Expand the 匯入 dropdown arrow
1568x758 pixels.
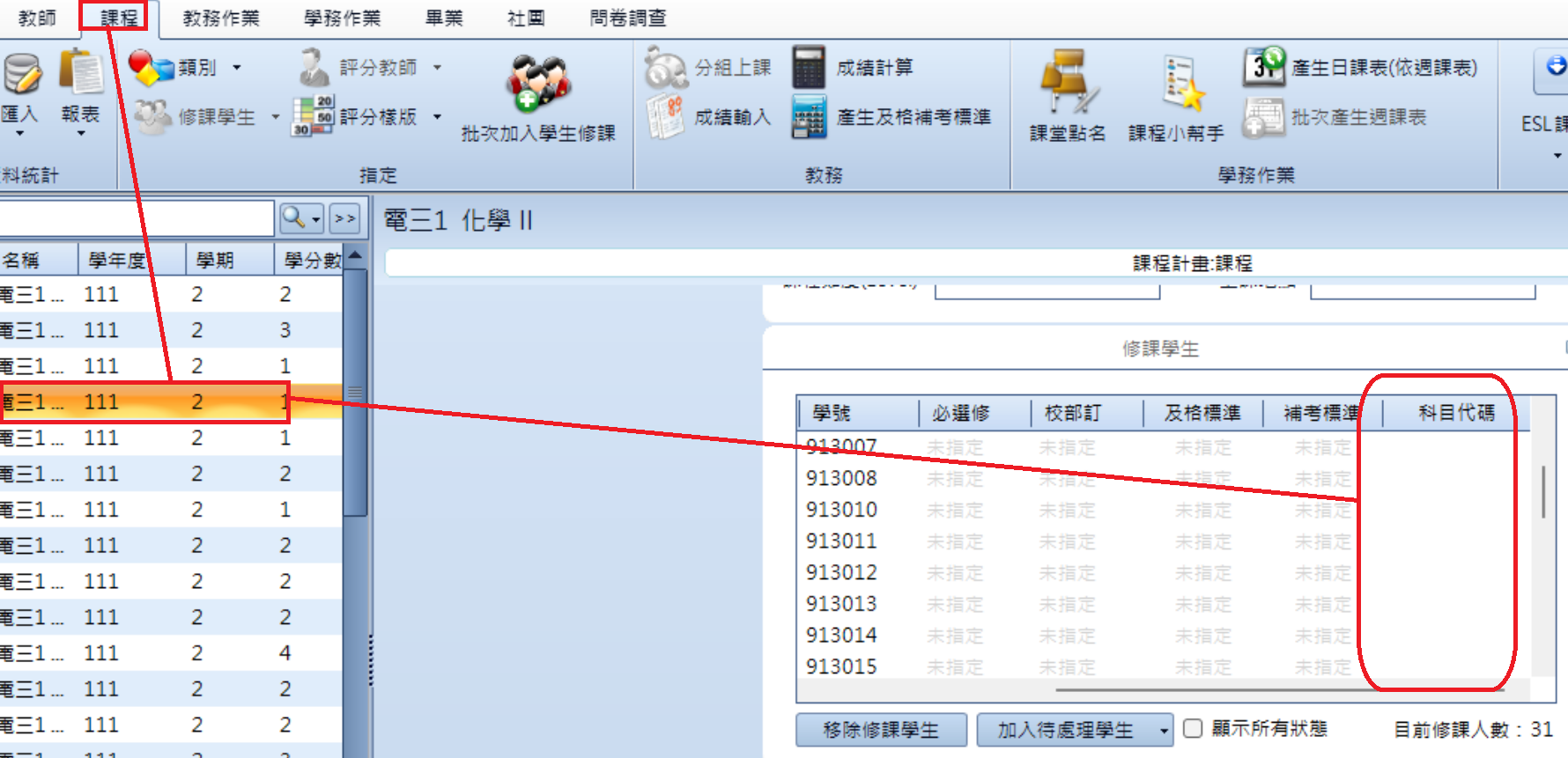19,134
